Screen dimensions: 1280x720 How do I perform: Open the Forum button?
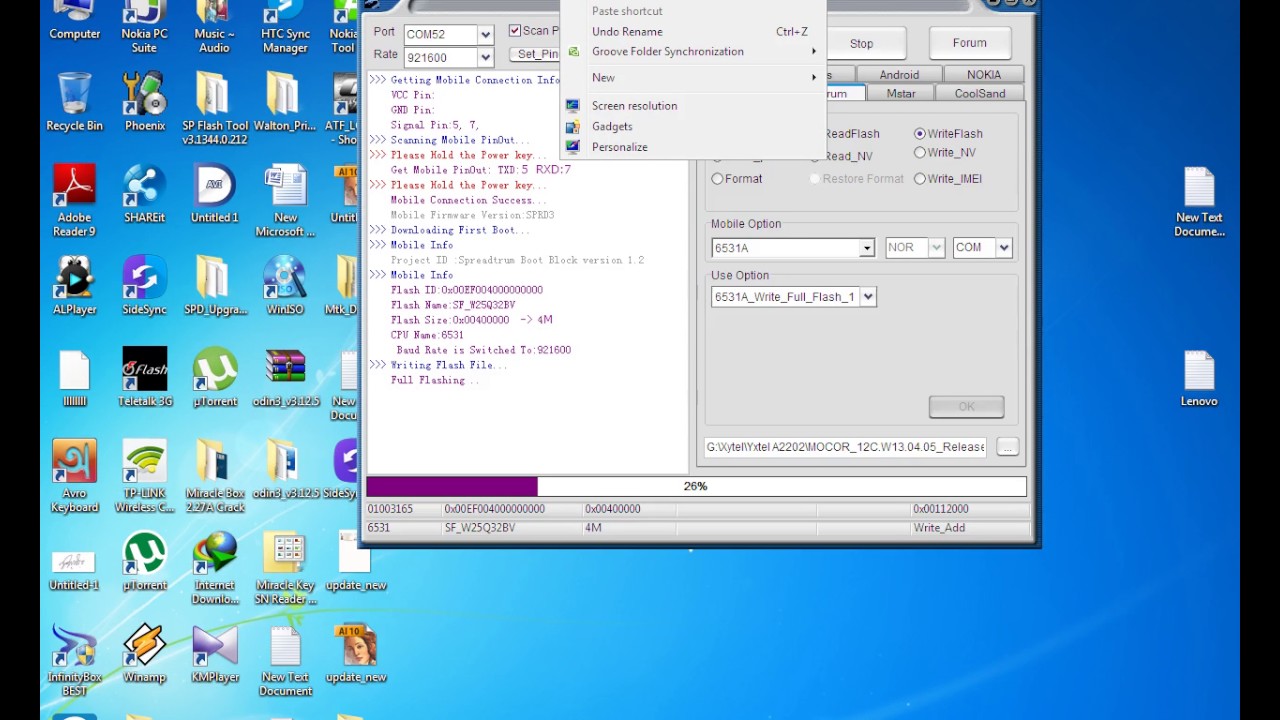tap(969, 43)
